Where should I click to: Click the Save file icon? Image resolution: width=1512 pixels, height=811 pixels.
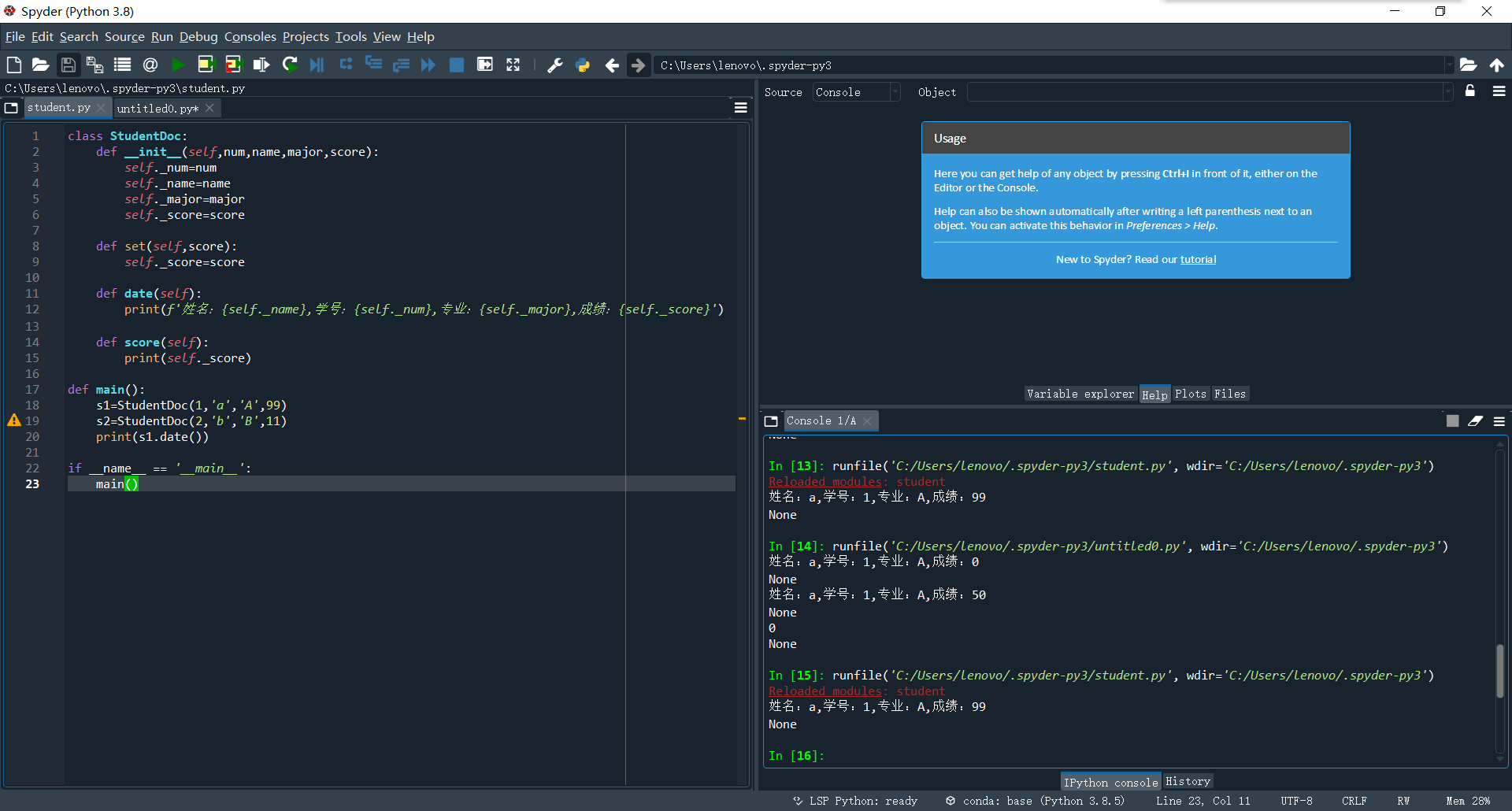(69, 65)
